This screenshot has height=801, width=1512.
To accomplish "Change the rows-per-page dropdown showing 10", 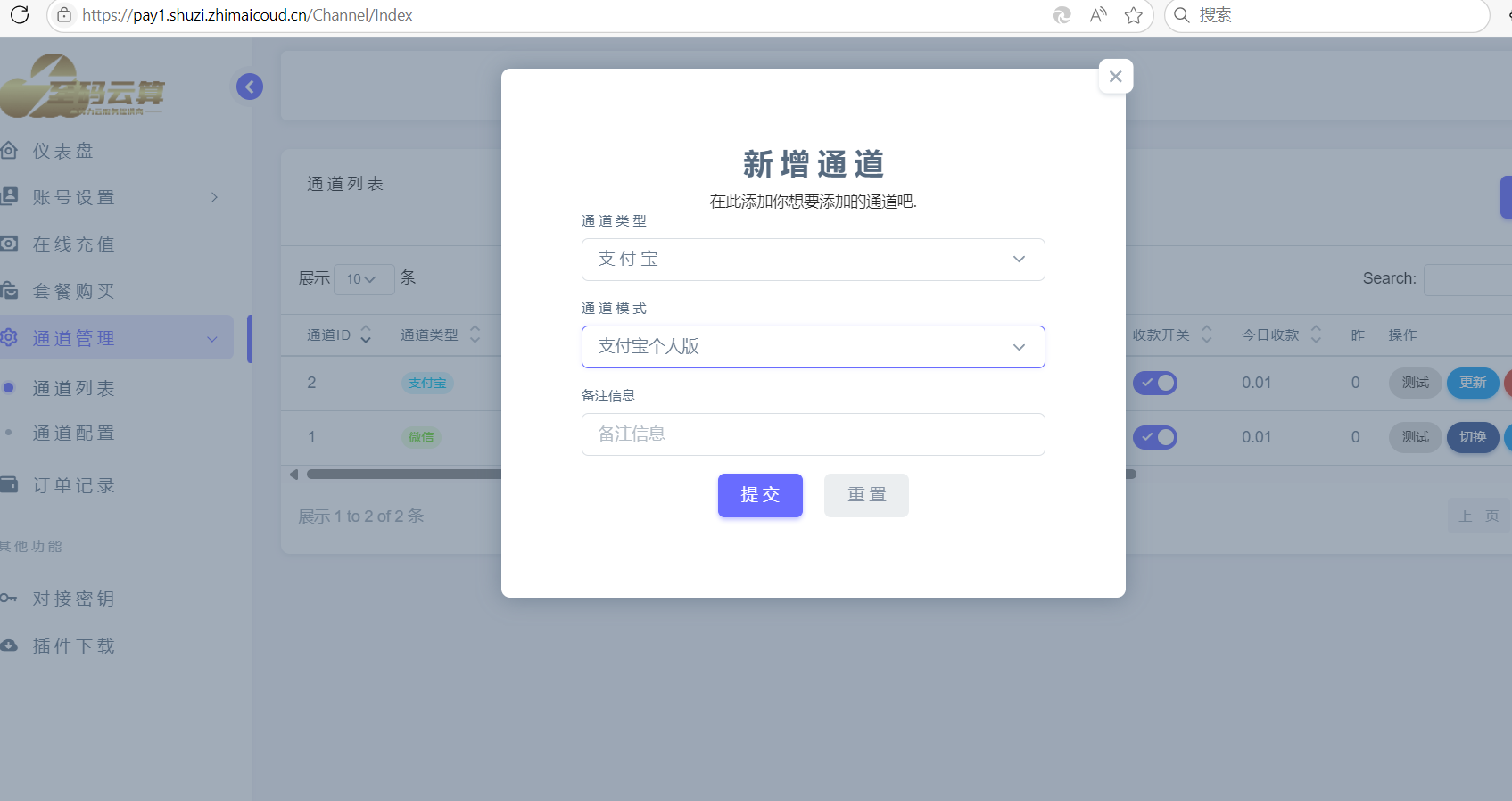I will pos(364,279).
